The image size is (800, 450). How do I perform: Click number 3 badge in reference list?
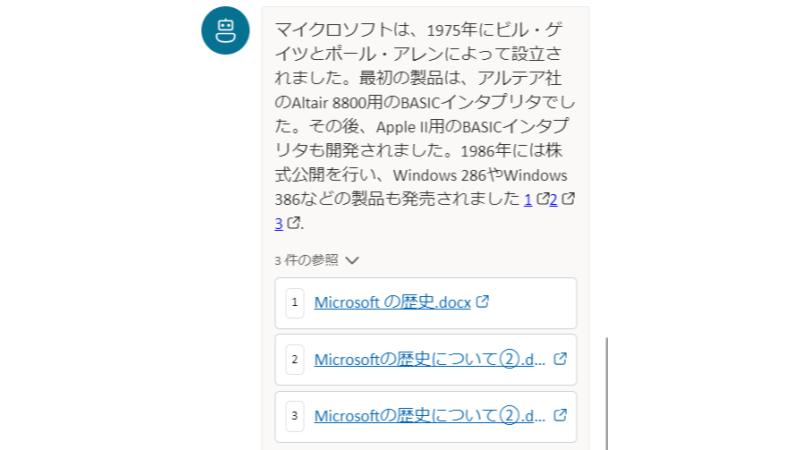(x=294, y=415)
